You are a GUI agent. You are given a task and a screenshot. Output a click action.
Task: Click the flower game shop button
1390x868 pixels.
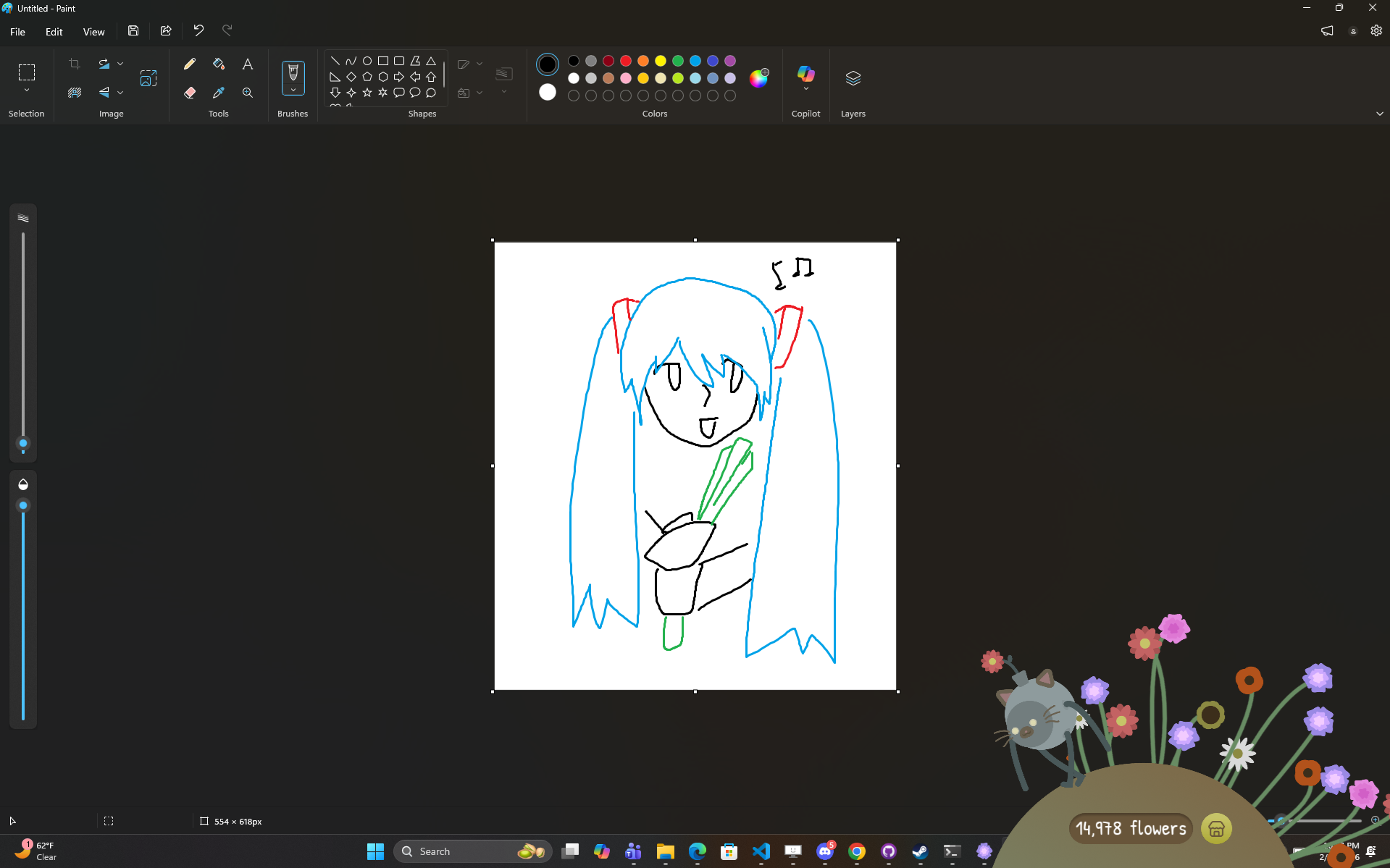1216,828
